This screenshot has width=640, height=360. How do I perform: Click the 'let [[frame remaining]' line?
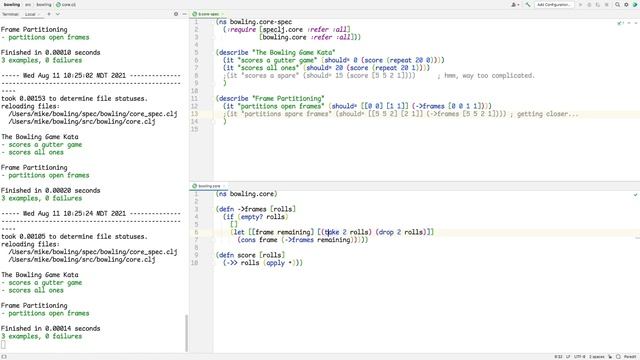[x=332, y=232]
